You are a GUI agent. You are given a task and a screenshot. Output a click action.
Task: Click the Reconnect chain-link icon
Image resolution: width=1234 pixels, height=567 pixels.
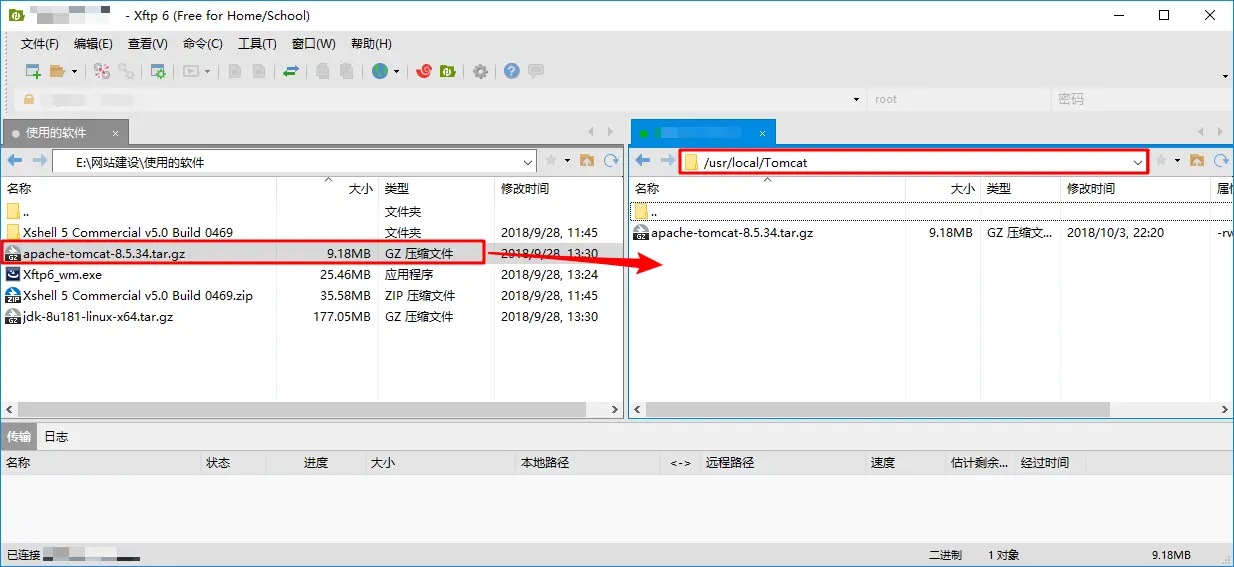(x=126, y=71)
